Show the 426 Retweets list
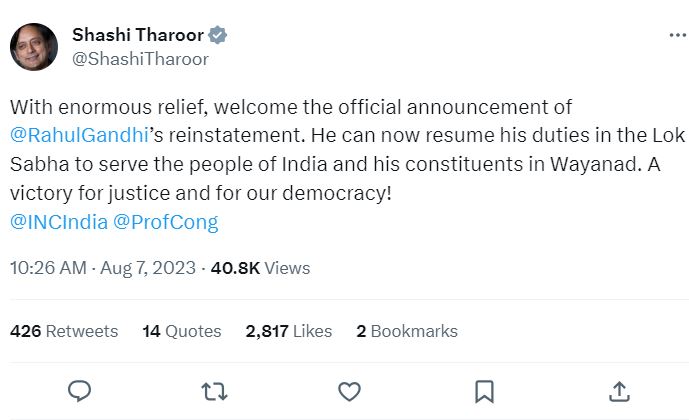The width and height of the screenshot is (689, 420). point(64,331)
